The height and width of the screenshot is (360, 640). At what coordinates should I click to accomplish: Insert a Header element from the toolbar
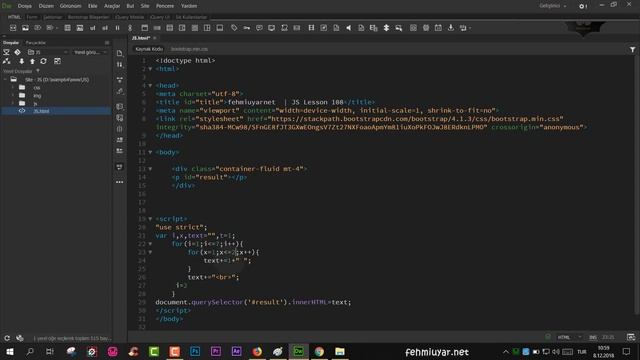pos(144,28)
